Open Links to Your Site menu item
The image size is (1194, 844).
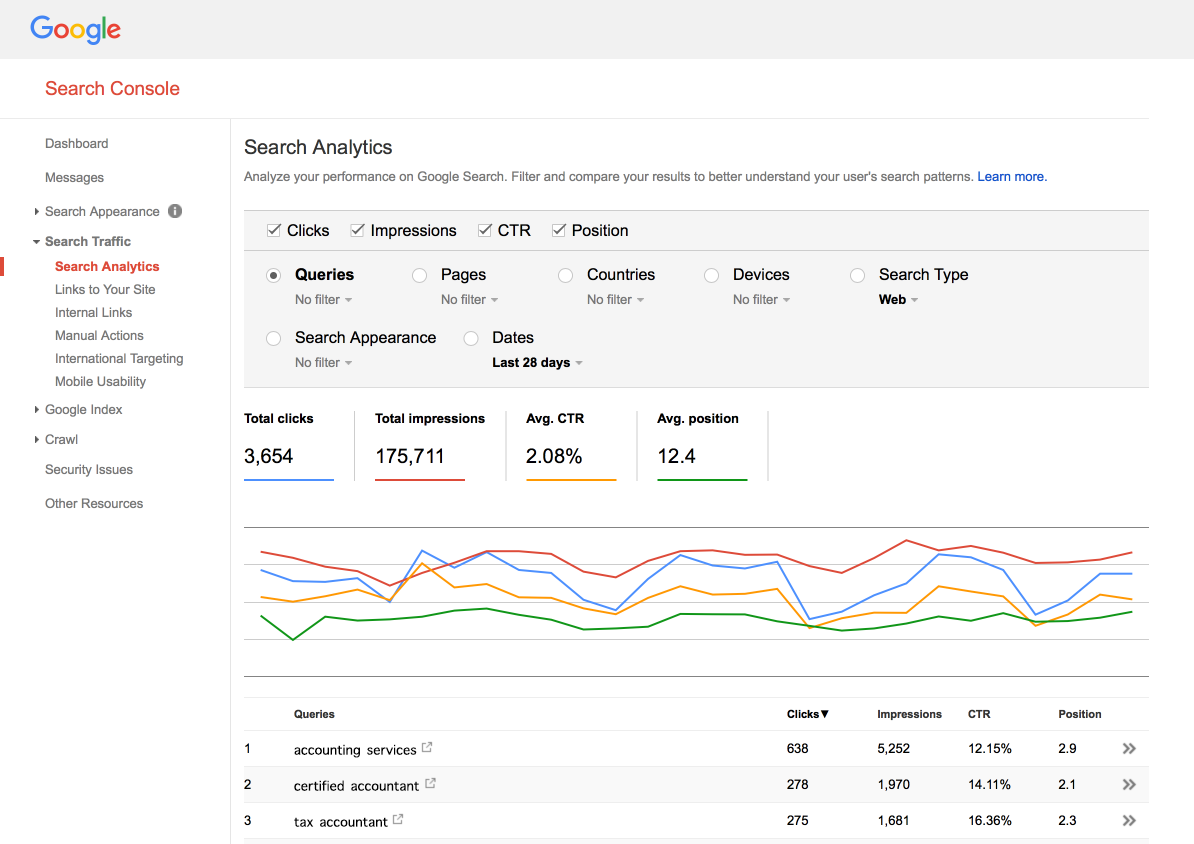[x=105, y=289]
